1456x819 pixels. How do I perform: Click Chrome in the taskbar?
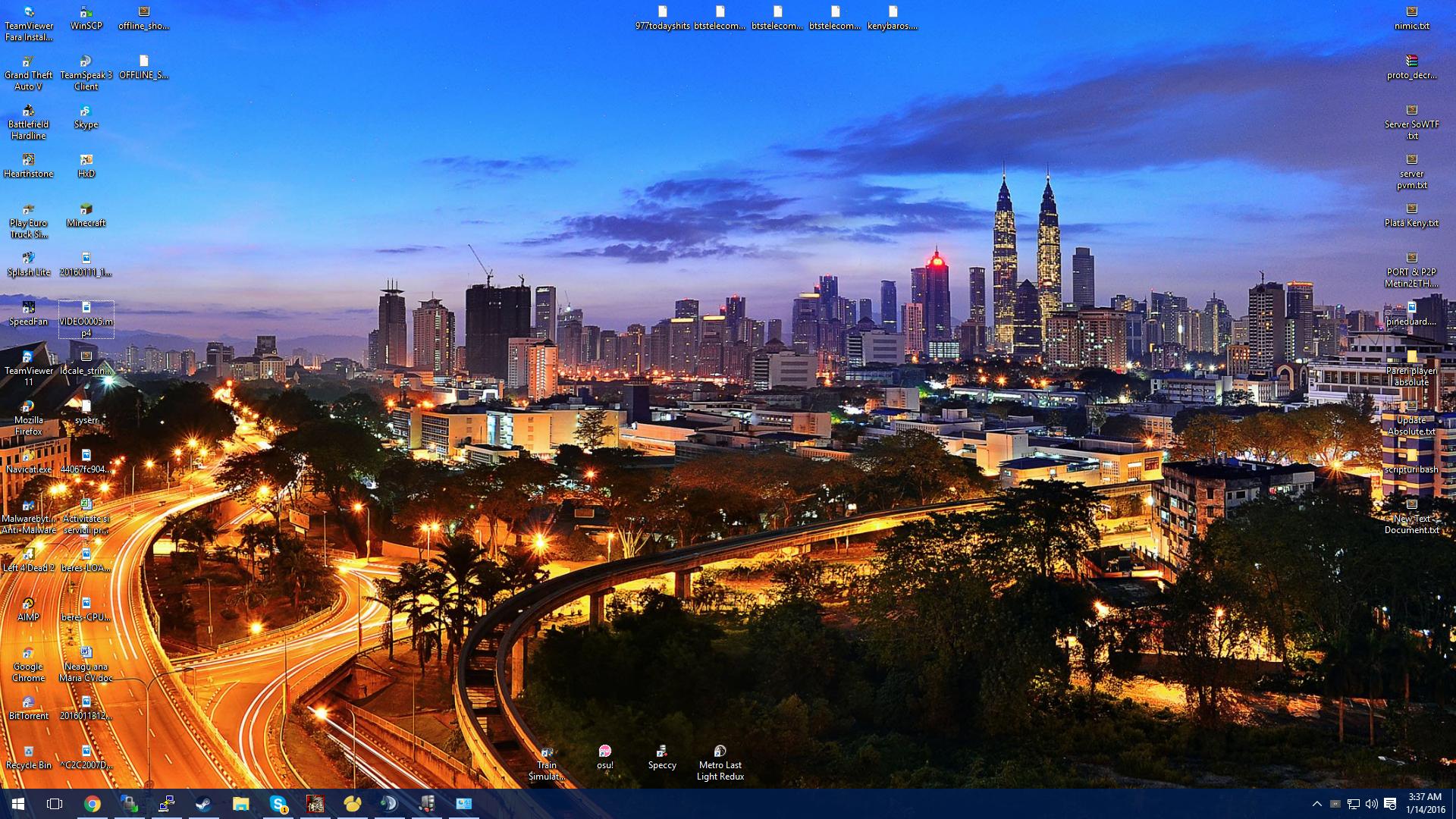point(92,804)
